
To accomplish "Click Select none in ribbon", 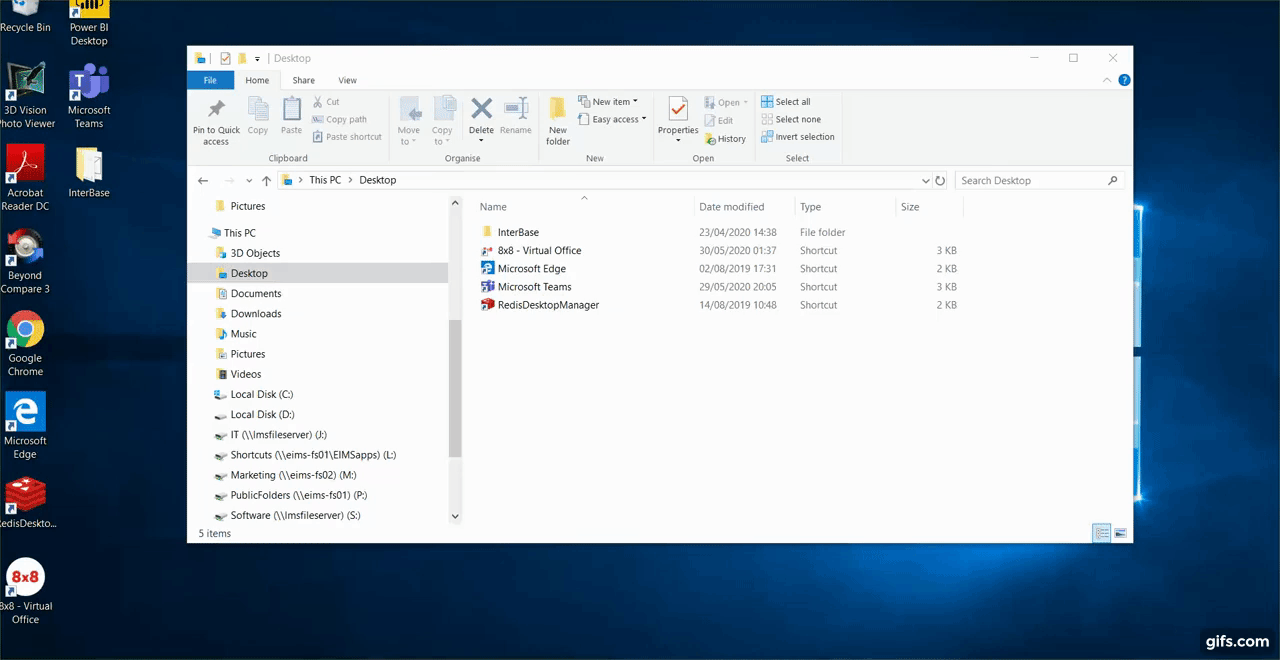I will click(x=790, y=119).
